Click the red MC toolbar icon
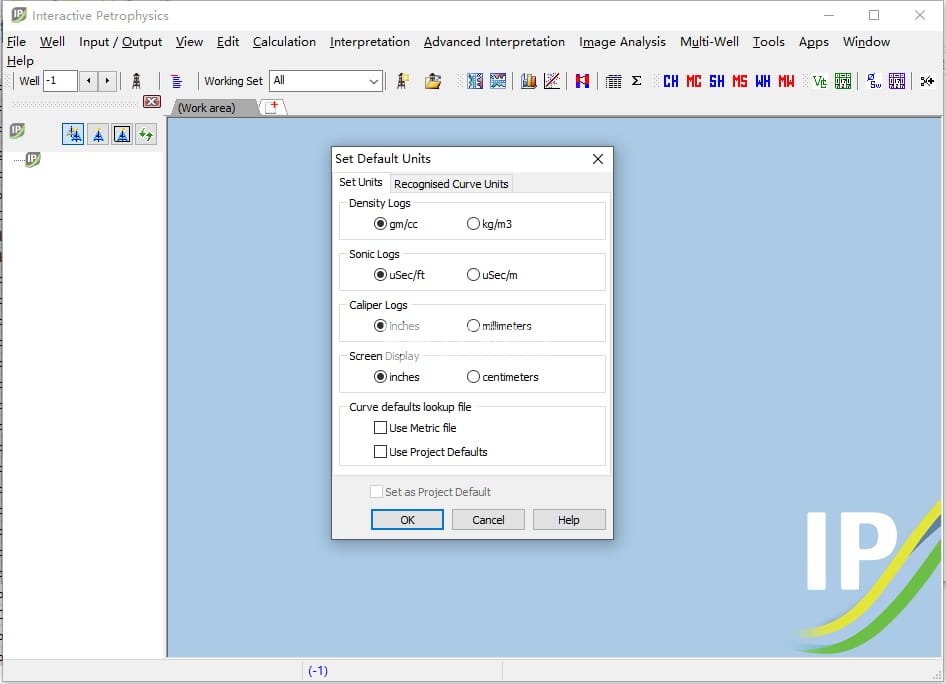 693,81
